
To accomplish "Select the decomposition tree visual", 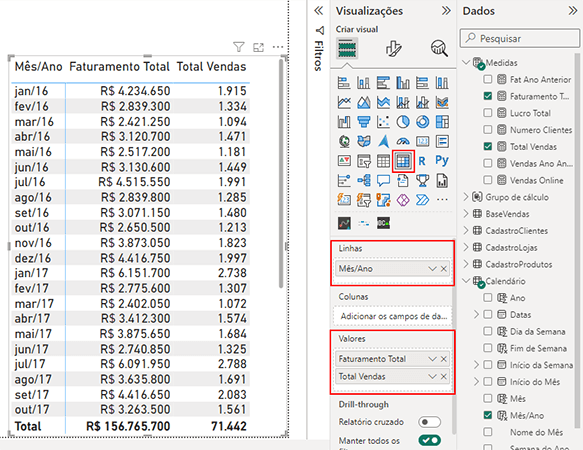I will (364, 181).
